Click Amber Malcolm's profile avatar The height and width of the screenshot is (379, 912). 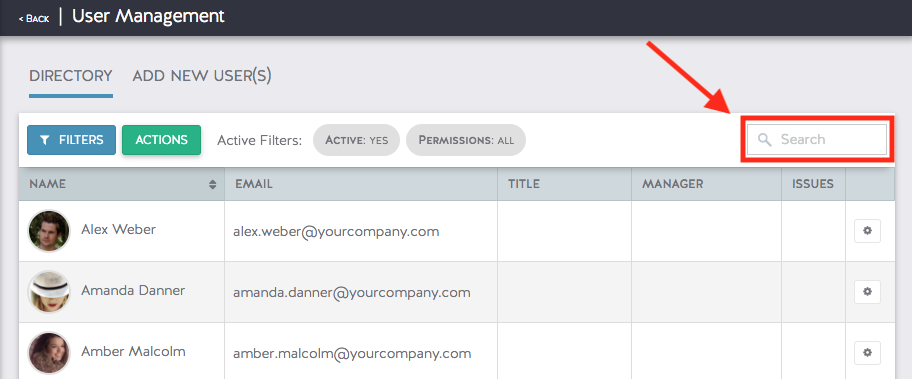(49, 353)
